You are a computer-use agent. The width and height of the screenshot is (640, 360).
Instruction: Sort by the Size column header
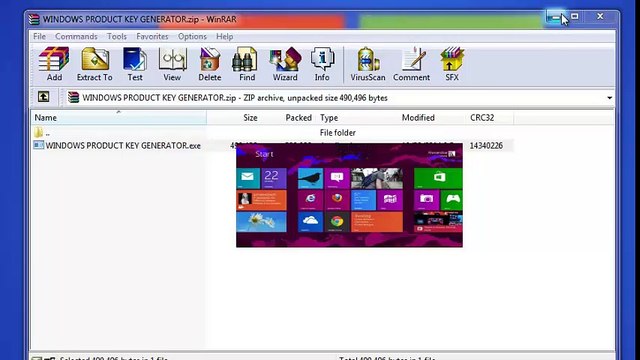coord(233,118)
